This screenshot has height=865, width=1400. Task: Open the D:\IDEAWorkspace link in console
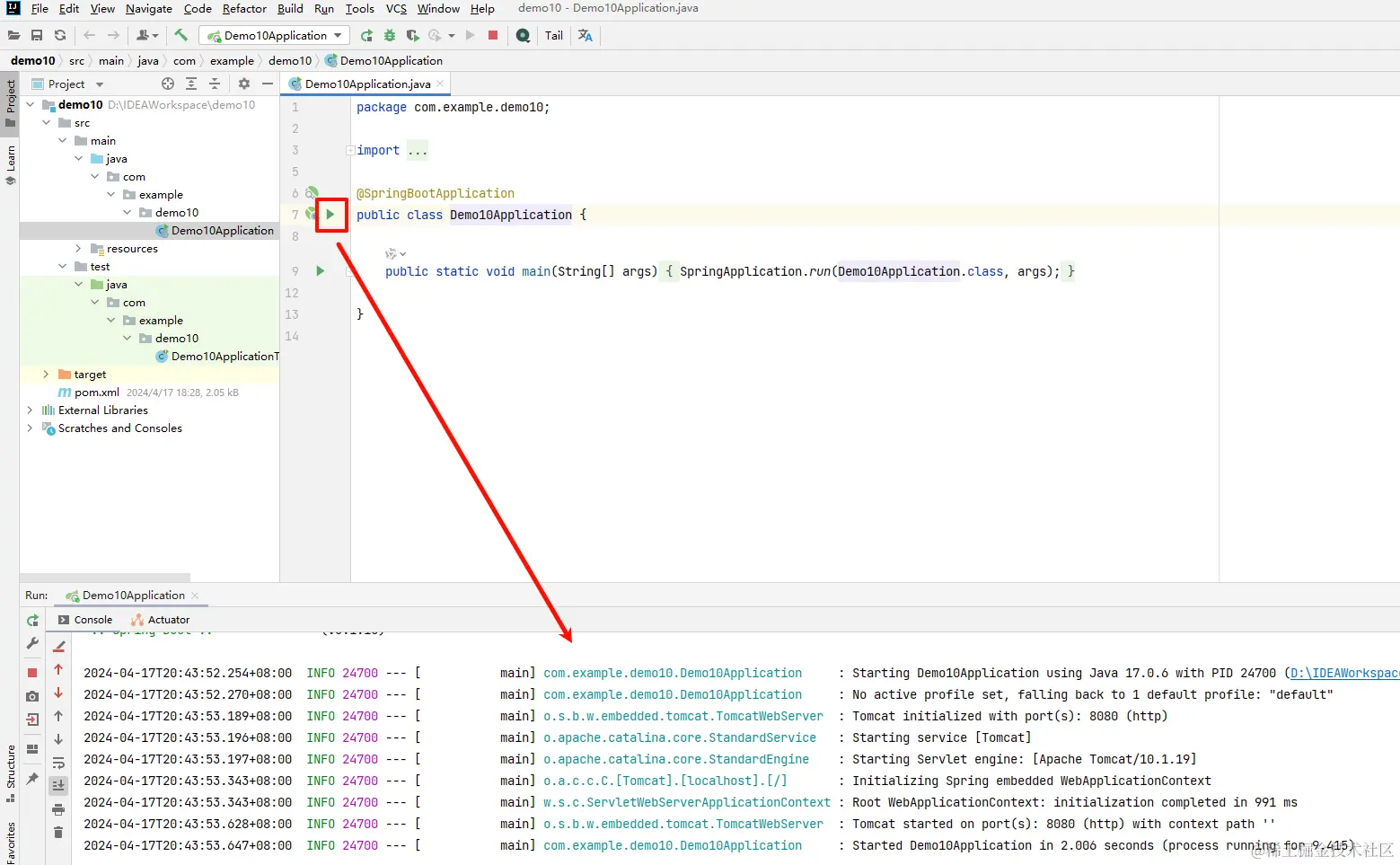(1344, 673)
